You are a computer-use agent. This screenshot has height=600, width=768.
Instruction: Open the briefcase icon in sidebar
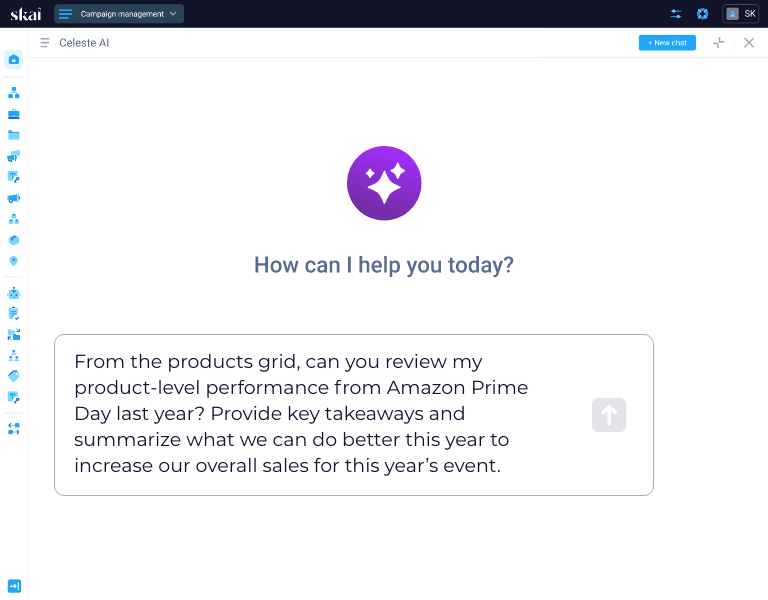click(14, 114)
